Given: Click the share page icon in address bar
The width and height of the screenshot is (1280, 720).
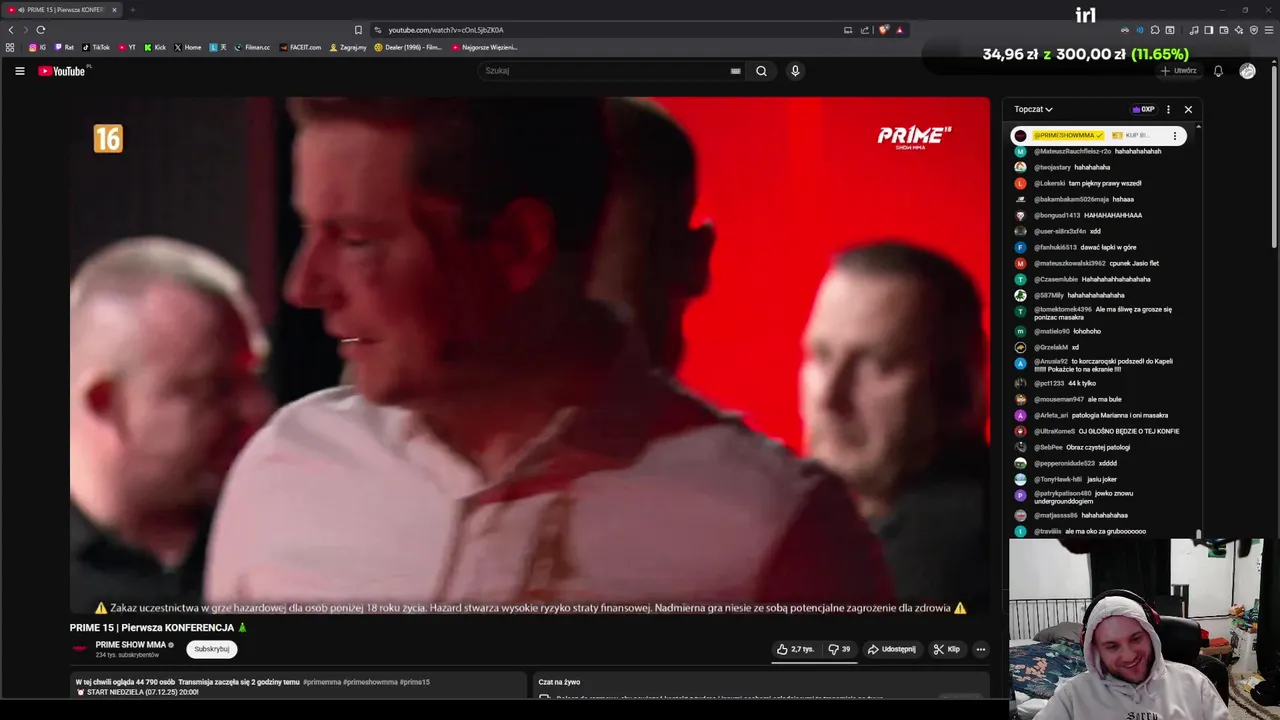Looking at the screenshot, I should coord(865,30).
